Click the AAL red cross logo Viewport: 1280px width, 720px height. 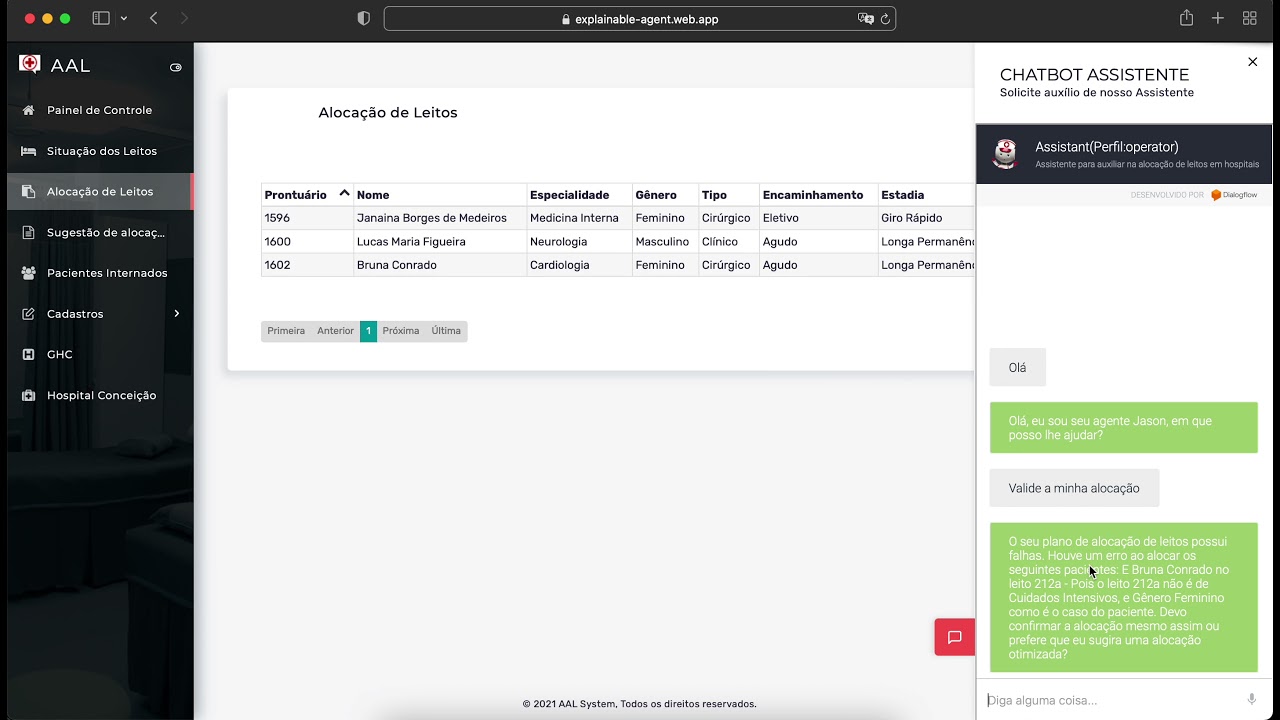(30, 65)
